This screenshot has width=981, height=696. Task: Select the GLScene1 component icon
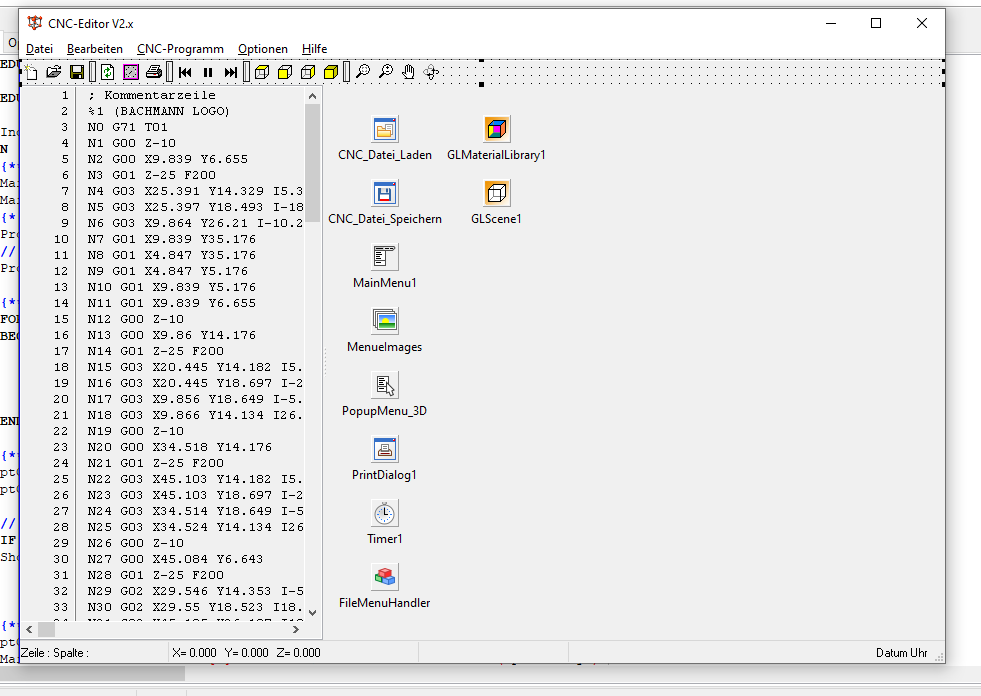[497, 193]
